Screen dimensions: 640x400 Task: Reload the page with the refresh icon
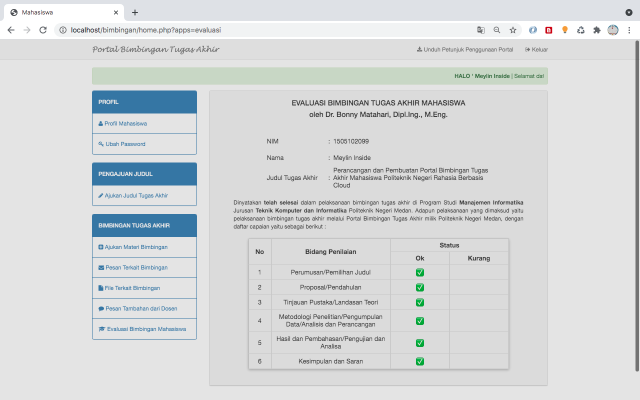point(43,30)
